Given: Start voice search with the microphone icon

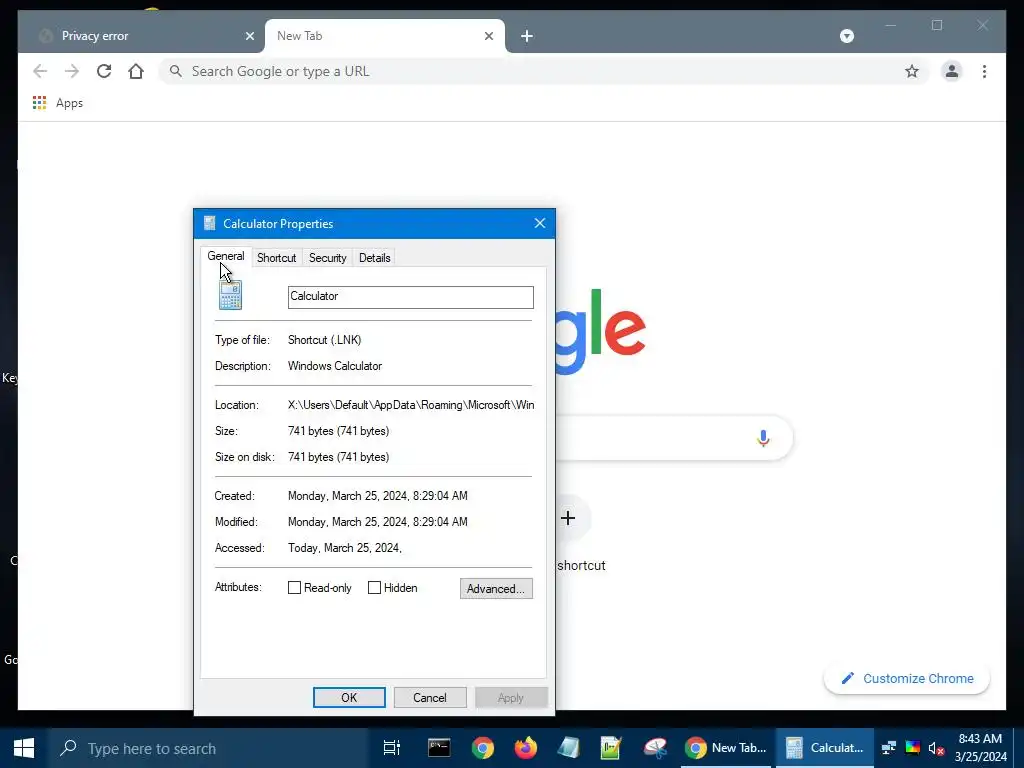Looking at the screenshot, I should coord(763,438).
